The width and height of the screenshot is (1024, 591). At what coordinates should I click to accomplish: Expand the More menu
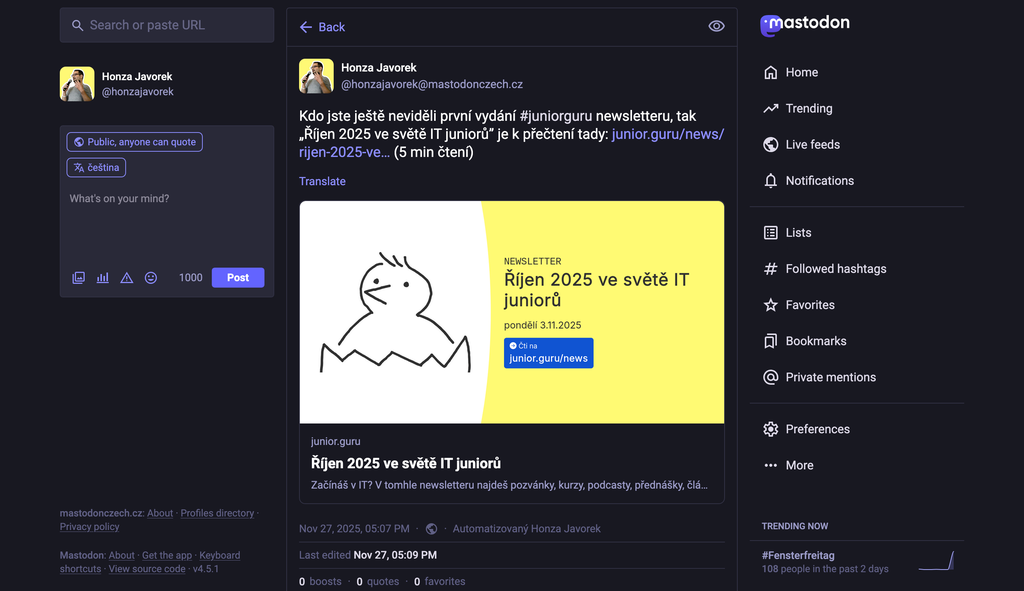pyautogui.click(x=799, y=465)
